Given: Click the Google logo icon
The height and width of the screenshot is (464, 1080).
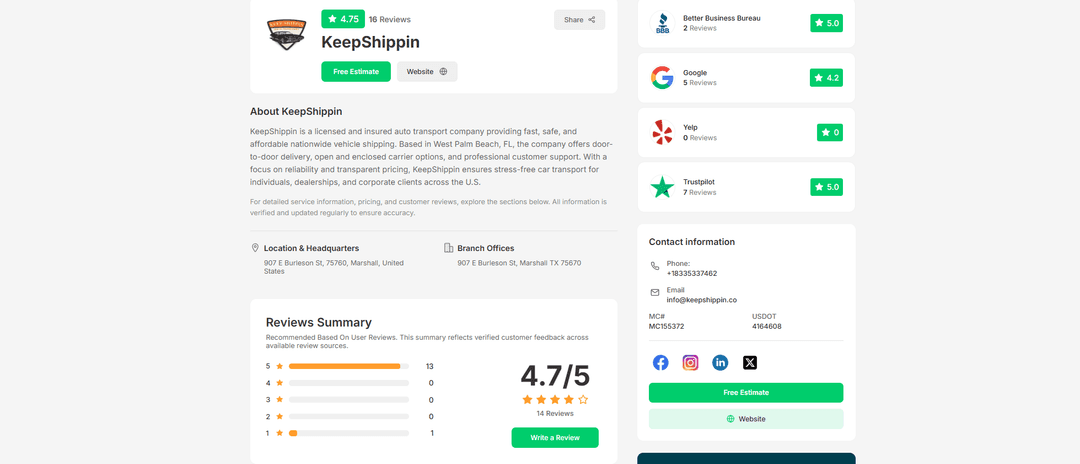Looking at the screenshot, I should [662, 78].
